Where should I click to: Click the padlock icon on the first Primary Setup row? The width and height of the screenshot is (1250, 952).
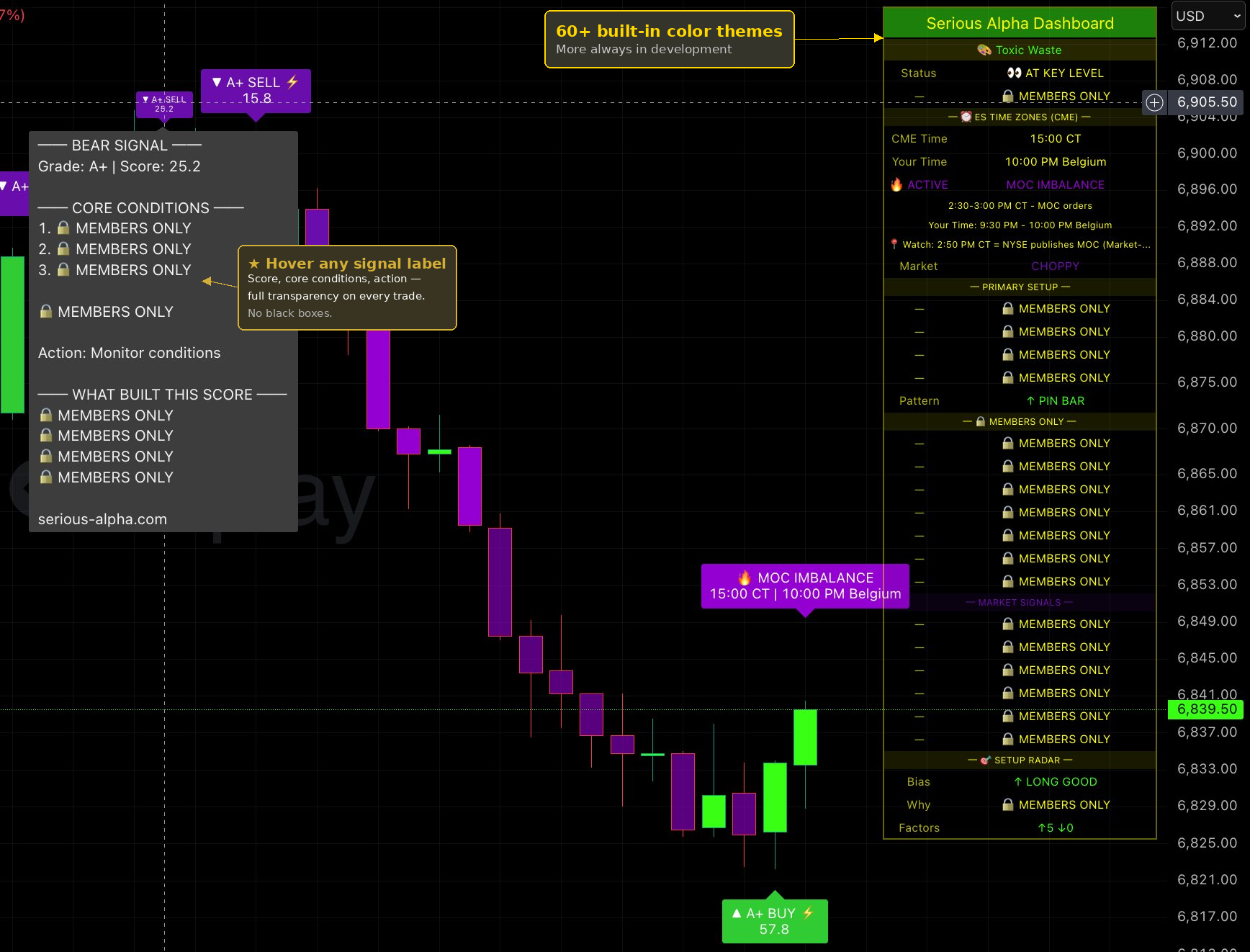pyautogui.click(x=1007, y=308)
